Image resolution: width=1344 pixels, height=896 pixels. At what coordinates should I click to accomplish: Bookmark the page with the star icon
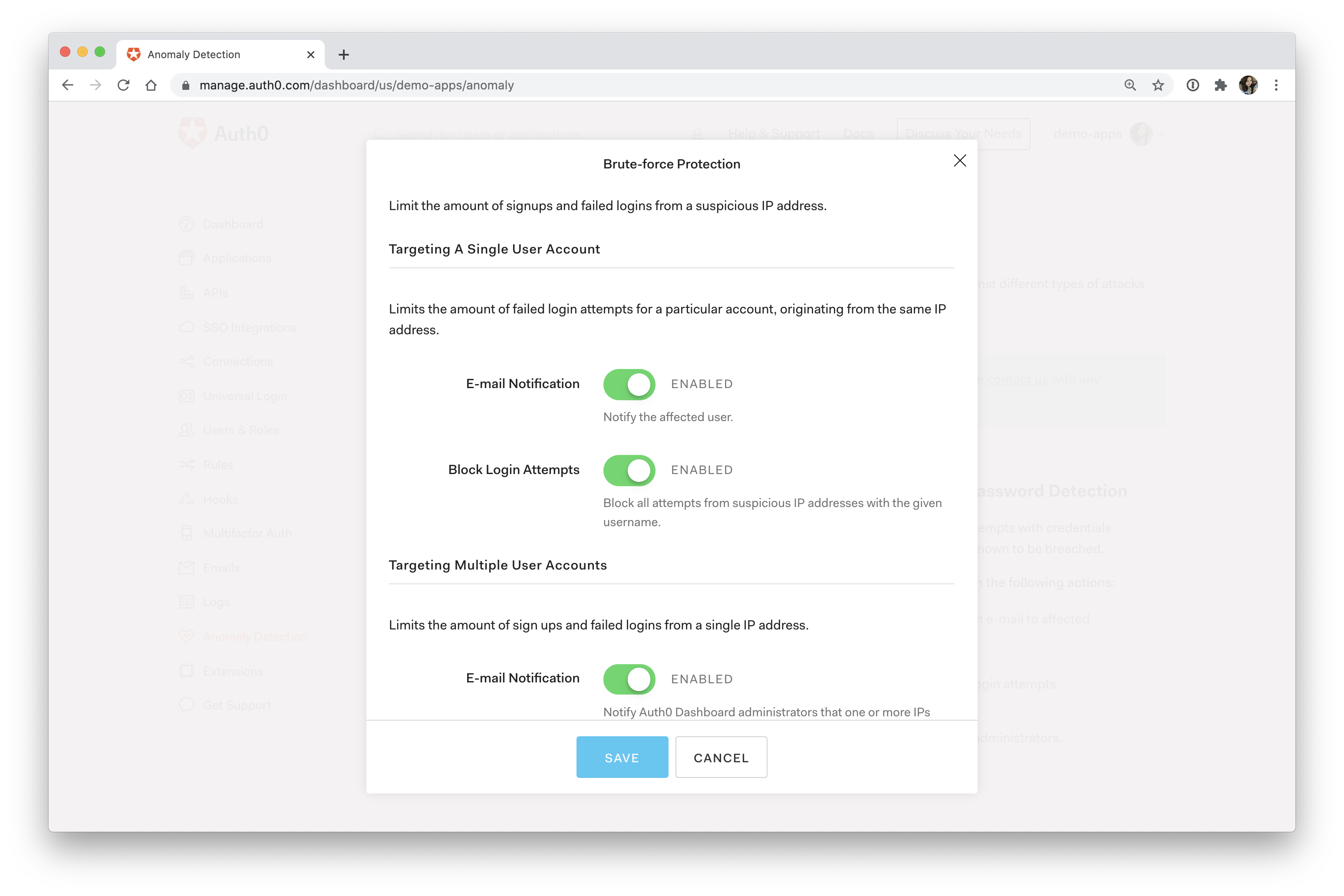click(1158, 85)
